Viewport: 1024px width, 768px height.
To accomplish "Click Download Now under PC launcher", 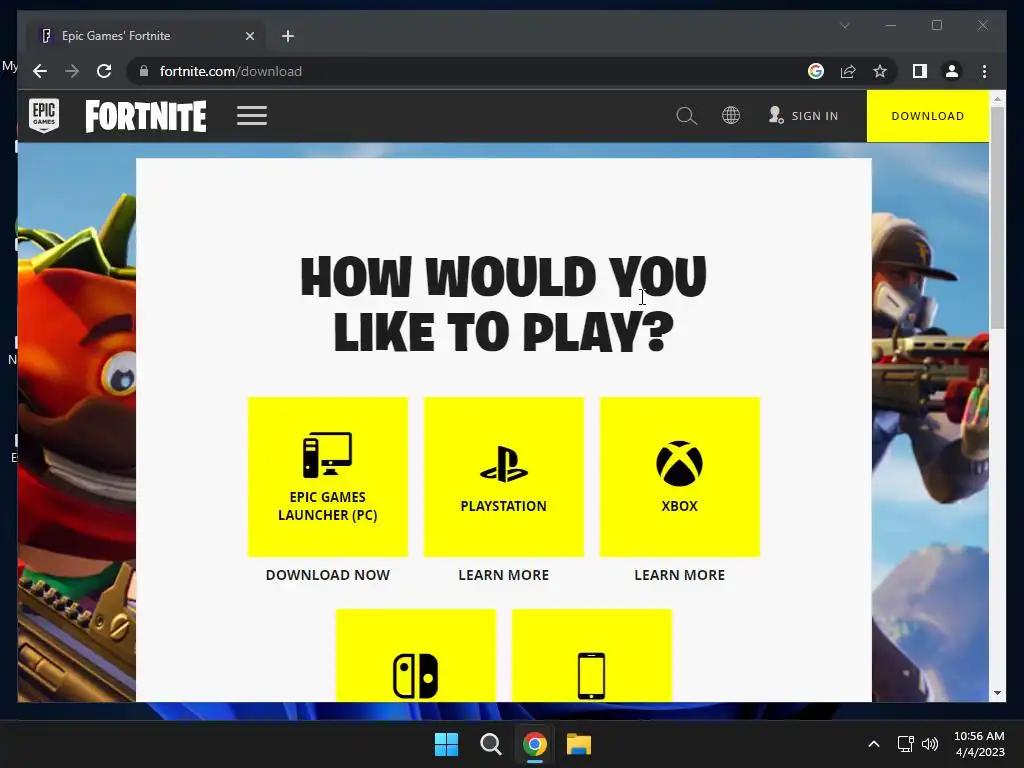I will point(328,575).
